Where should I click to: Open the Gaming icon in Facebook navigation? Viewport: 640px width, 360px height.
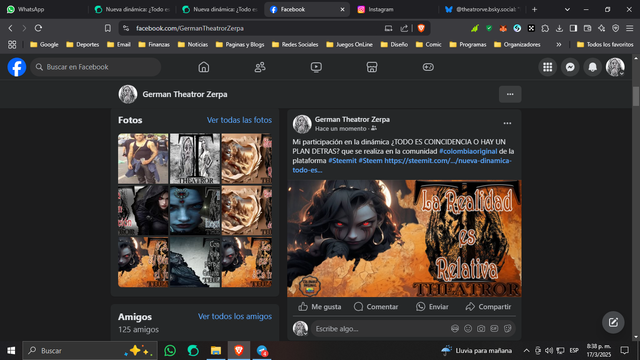click(428, 67)
